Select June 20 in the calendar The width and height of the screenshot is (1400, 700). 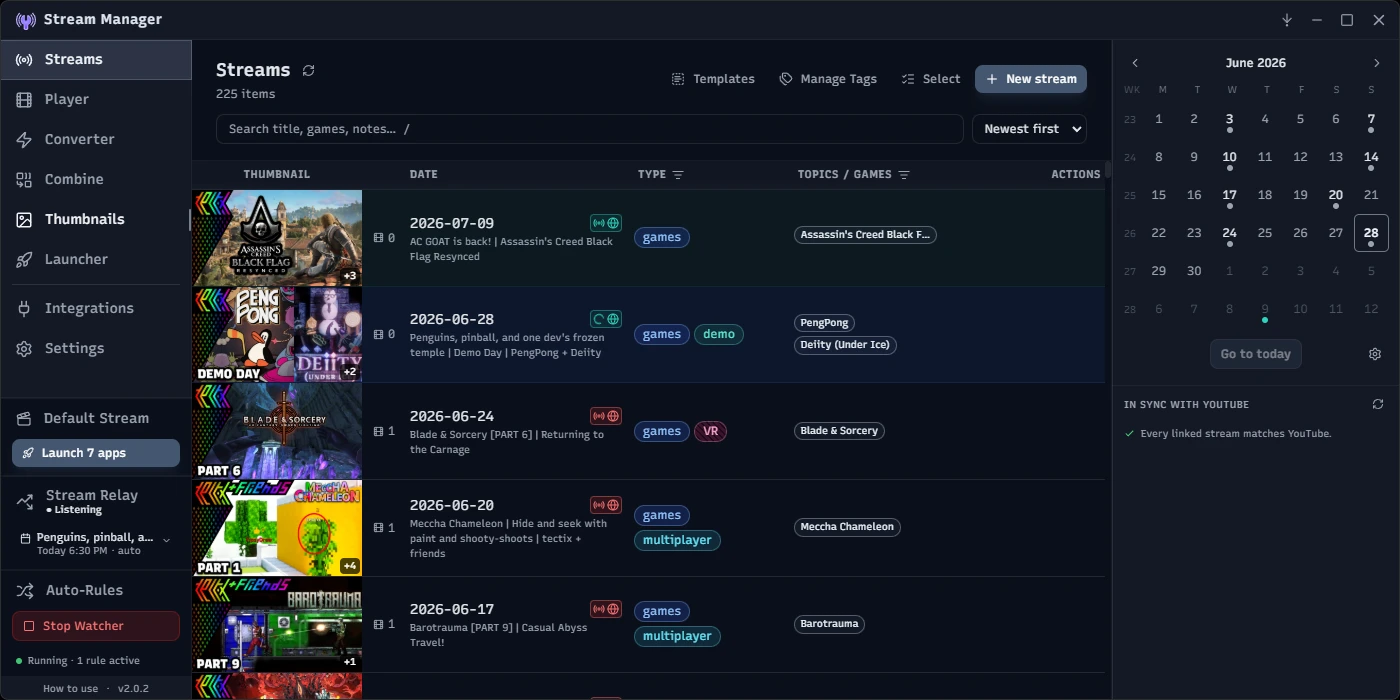[1336, 196]
